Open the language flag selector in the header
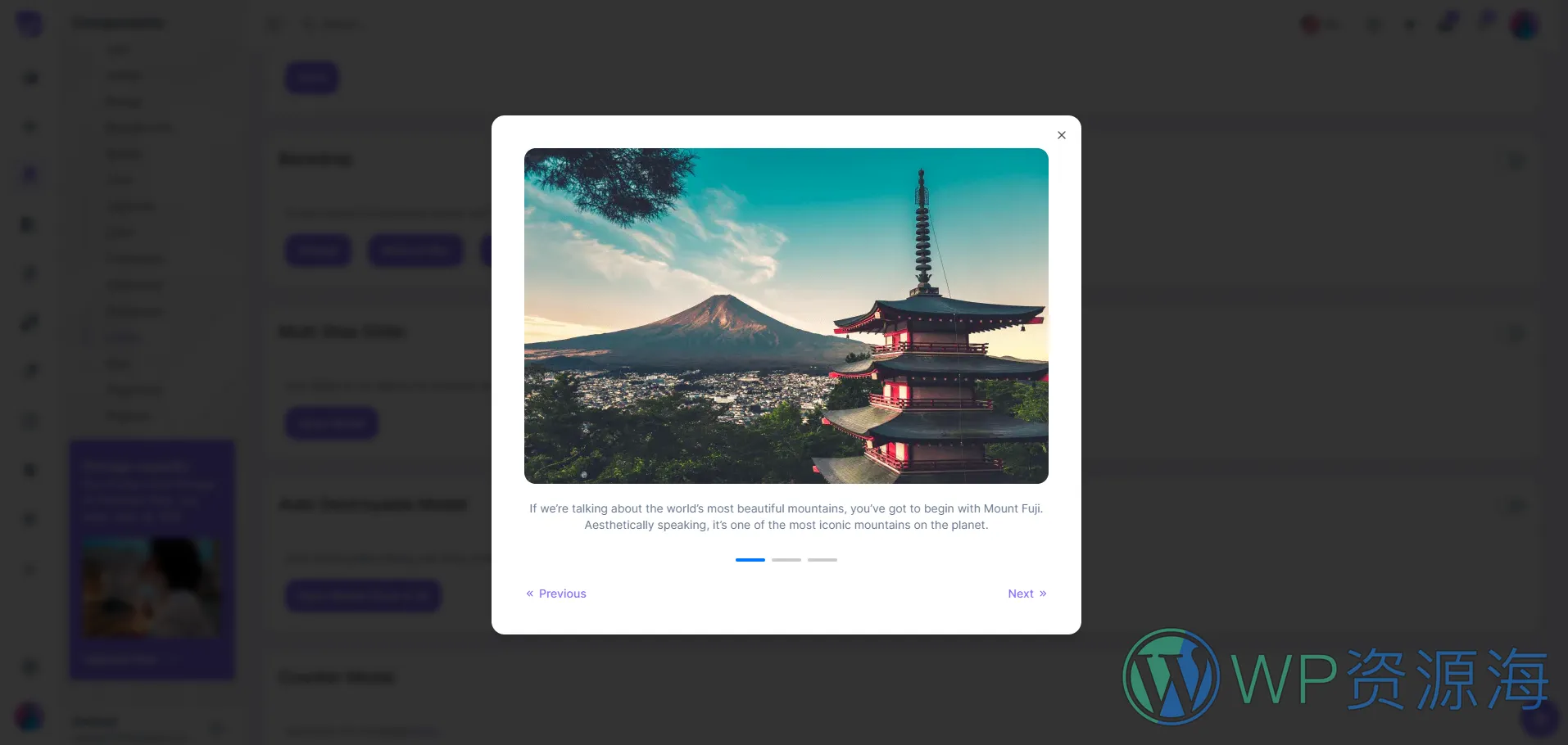The width and height of the screenshot is (1568, 745). 1310,24
